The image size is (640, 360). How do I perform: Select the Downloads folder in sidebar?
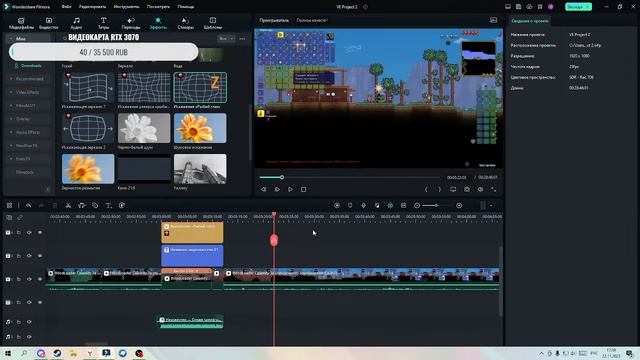point(28,66)
